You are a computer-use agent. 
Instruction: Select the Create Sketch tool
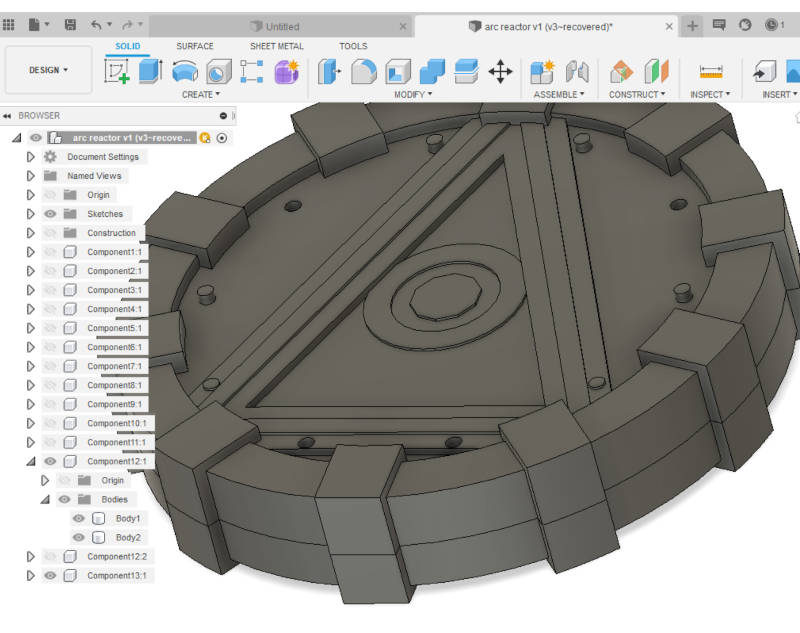(x=117, y=71)
